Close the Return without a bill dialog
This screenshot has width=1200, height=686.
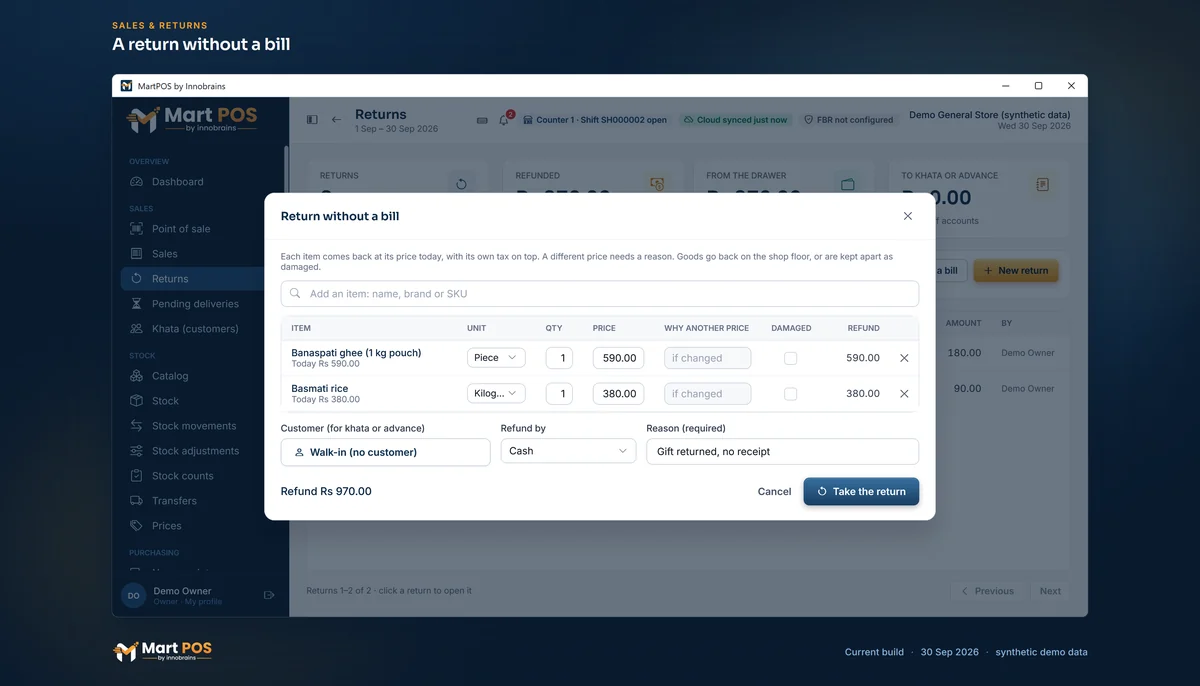908,216
